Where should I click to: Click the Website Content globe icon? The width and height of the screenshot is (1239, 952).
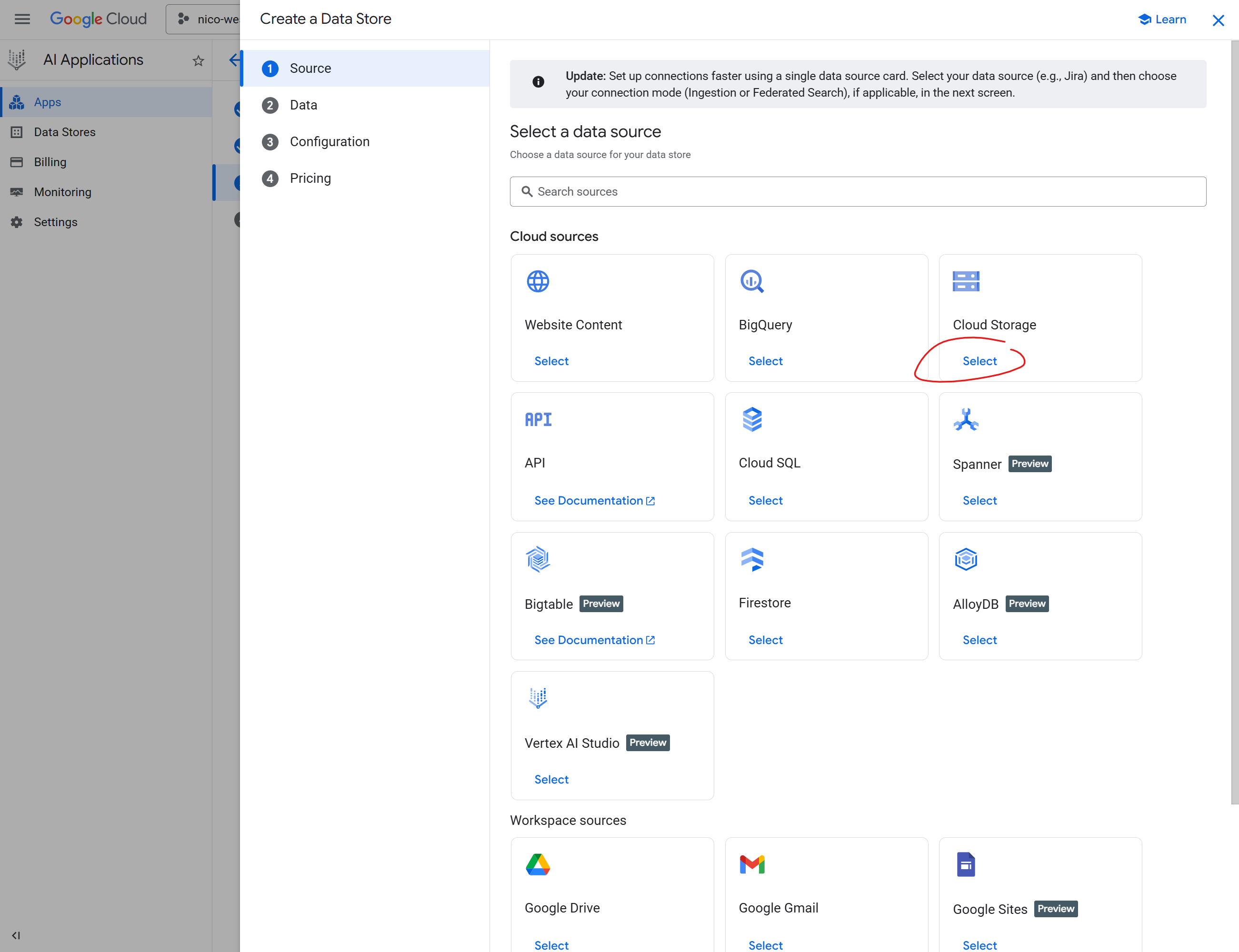coord(537,281)
